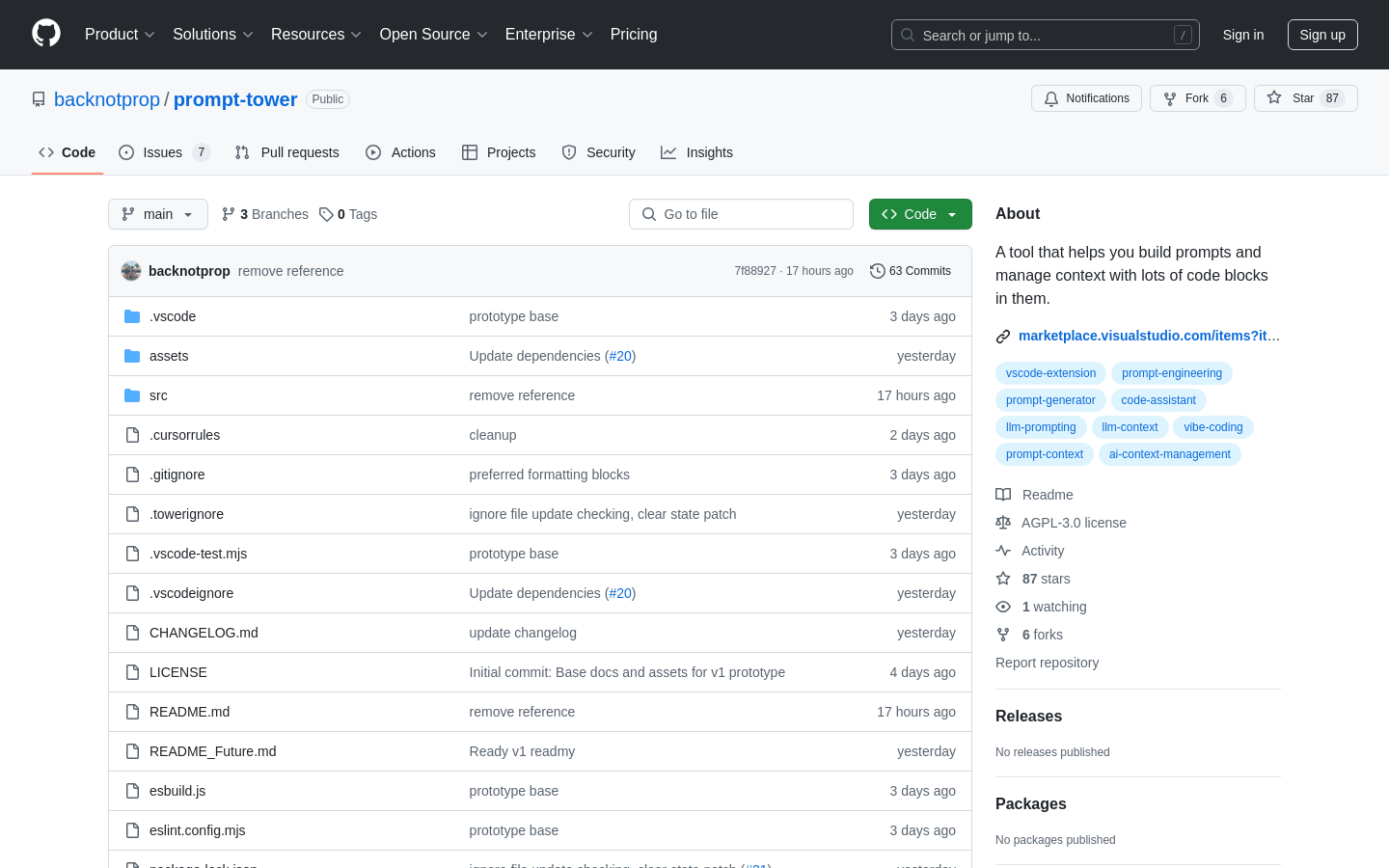Switch to the Actions tab
The height and width of the screenshot is (868, 1389).
pos(401,152)
